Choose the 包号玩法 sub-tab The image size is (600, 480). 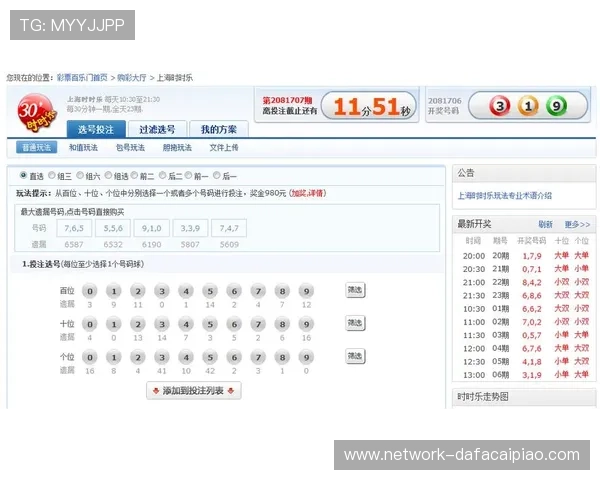pos(130,147)
